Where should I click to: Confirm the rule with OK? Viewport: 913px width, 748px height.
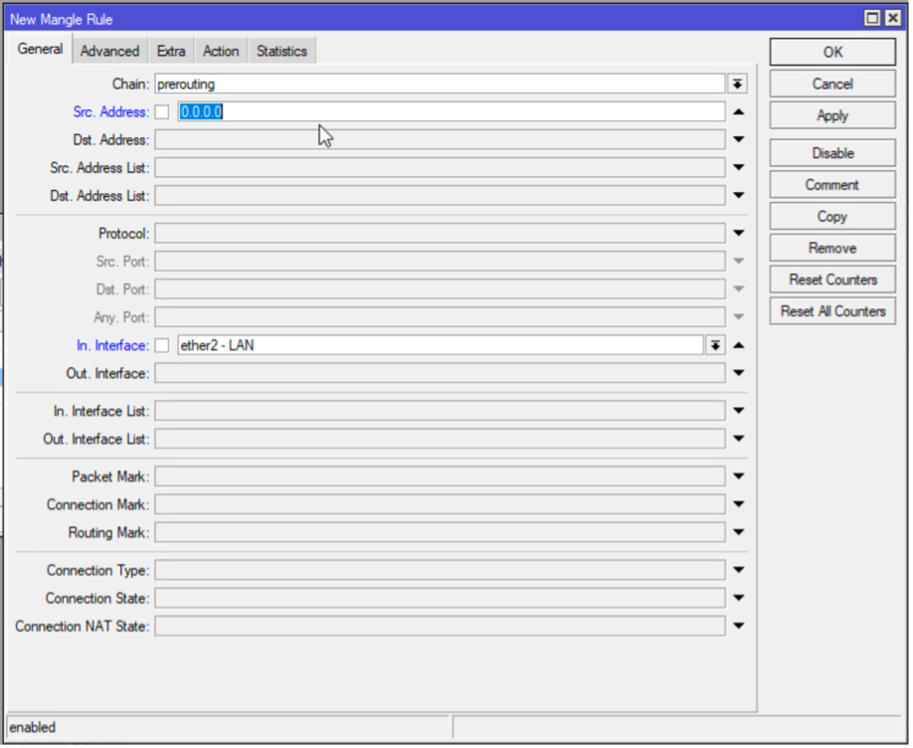click(x=832, y=51)
